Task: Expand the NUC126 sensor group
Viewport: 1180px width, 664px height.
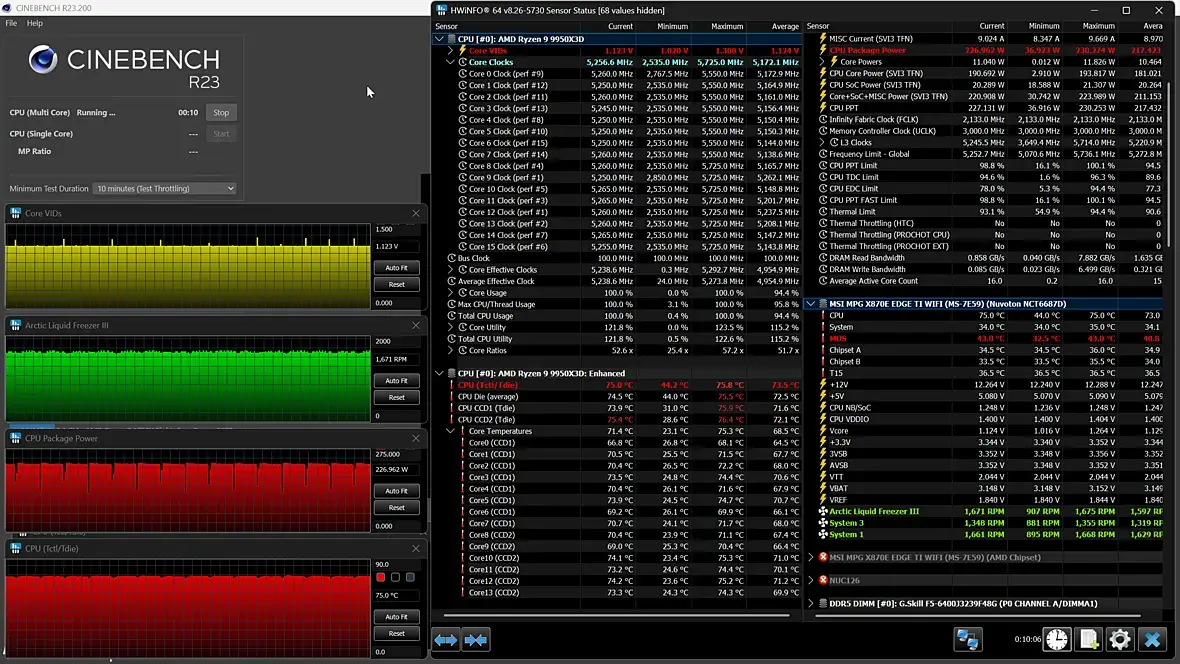Action: coord(811,580)
